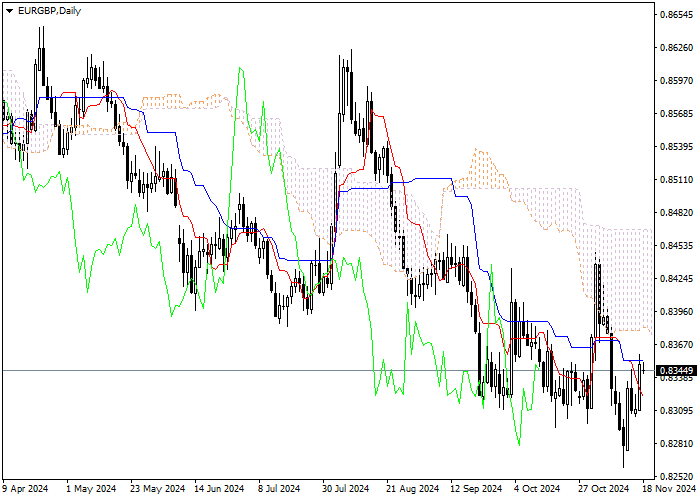Click price scale value 0.85395
The height and width of the screenshot is (500, 700).
(677, 147)
